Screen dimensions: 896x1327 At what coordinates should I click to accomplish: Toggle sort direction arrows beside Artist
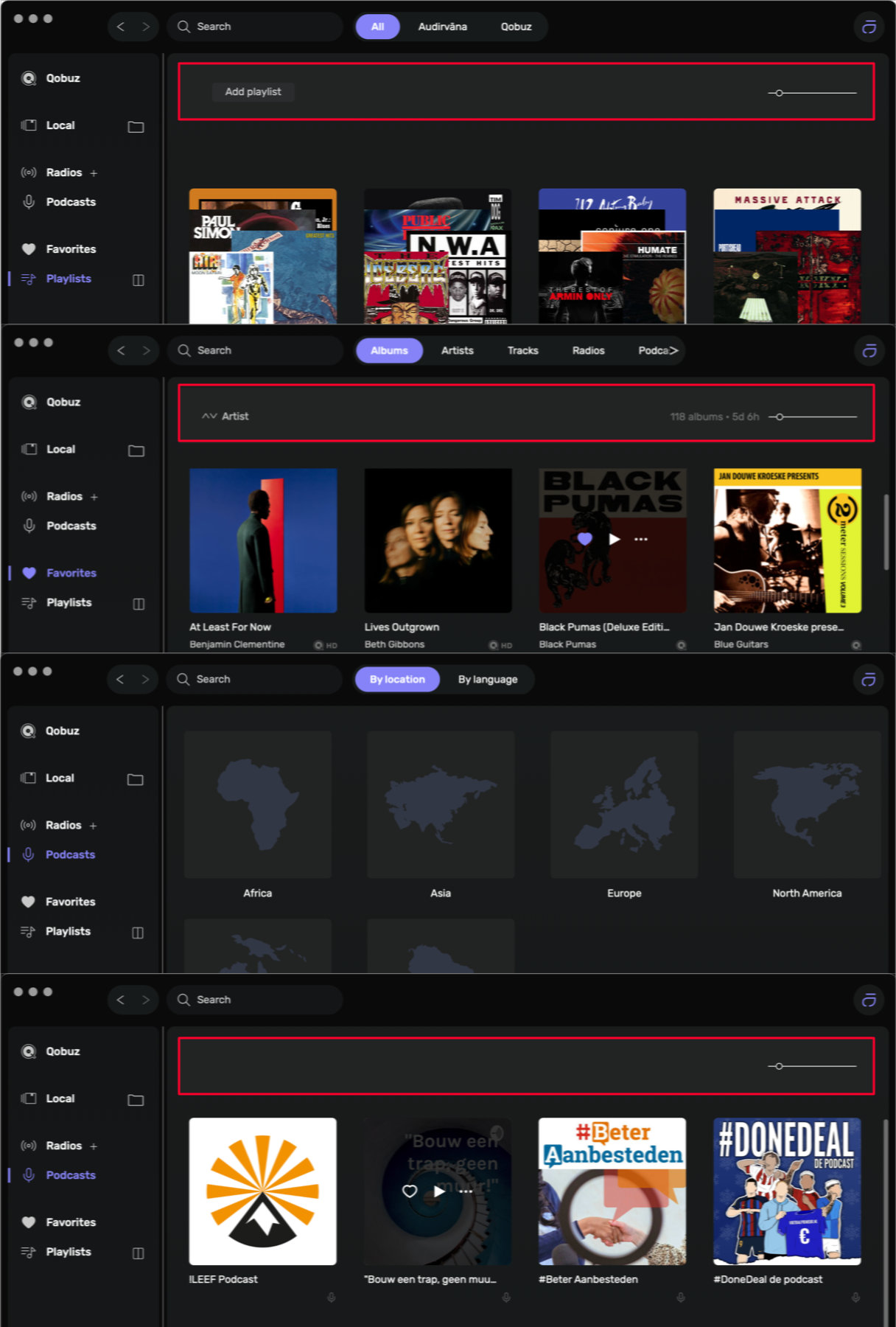pos(209,417)
